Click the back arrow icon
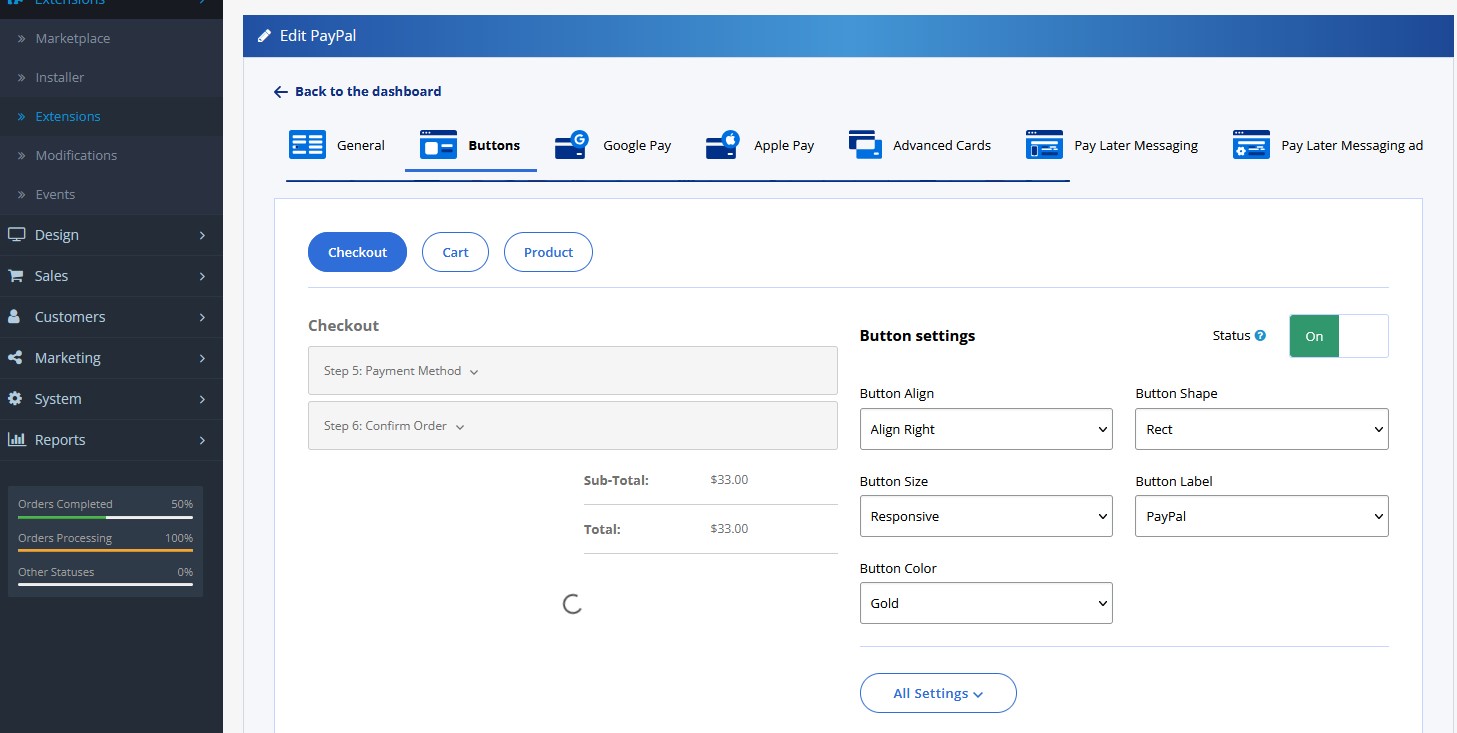 click(281, 92)
